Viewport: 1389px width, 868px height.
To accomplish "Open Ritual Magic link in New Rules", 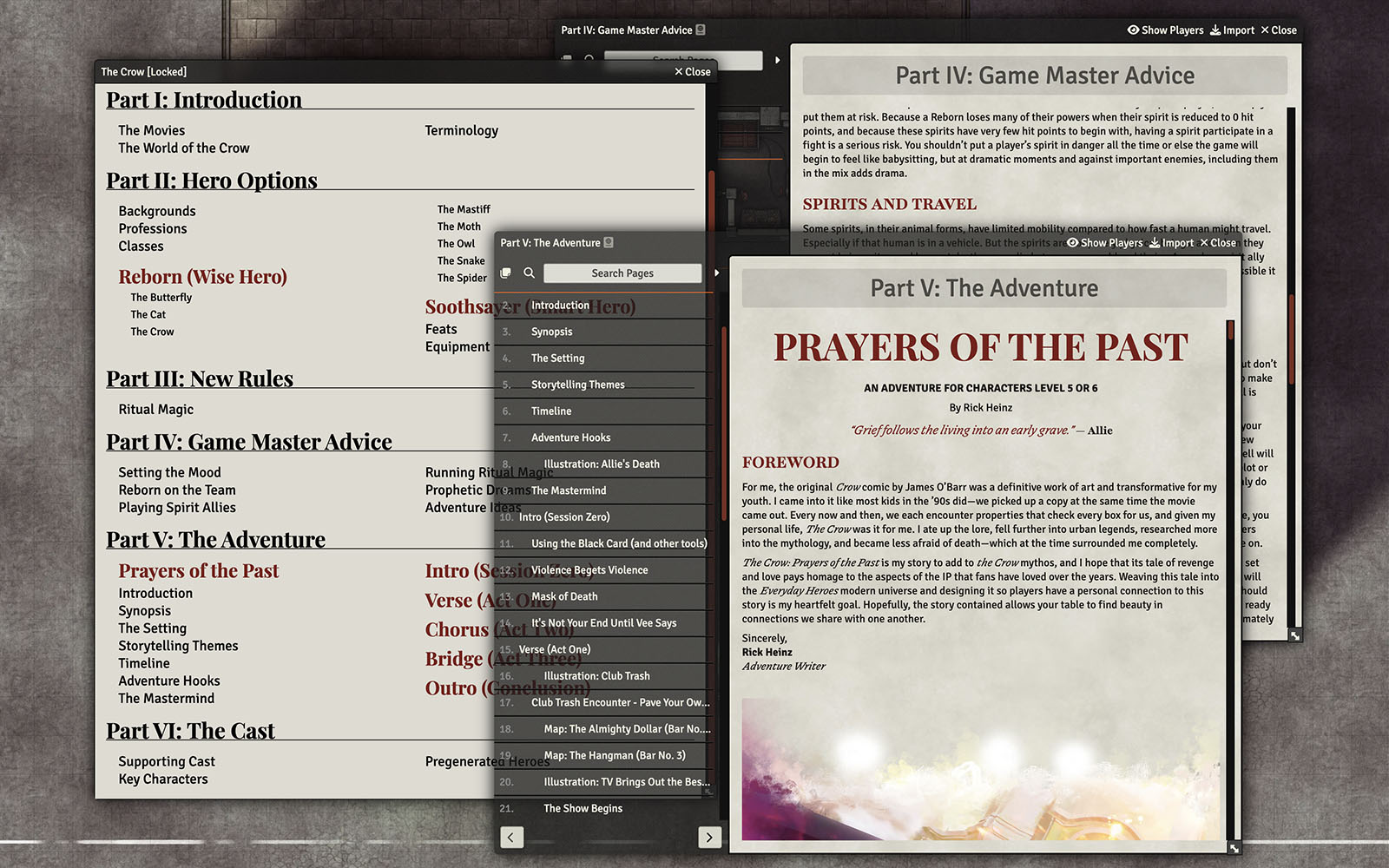I will pos(156,409).
